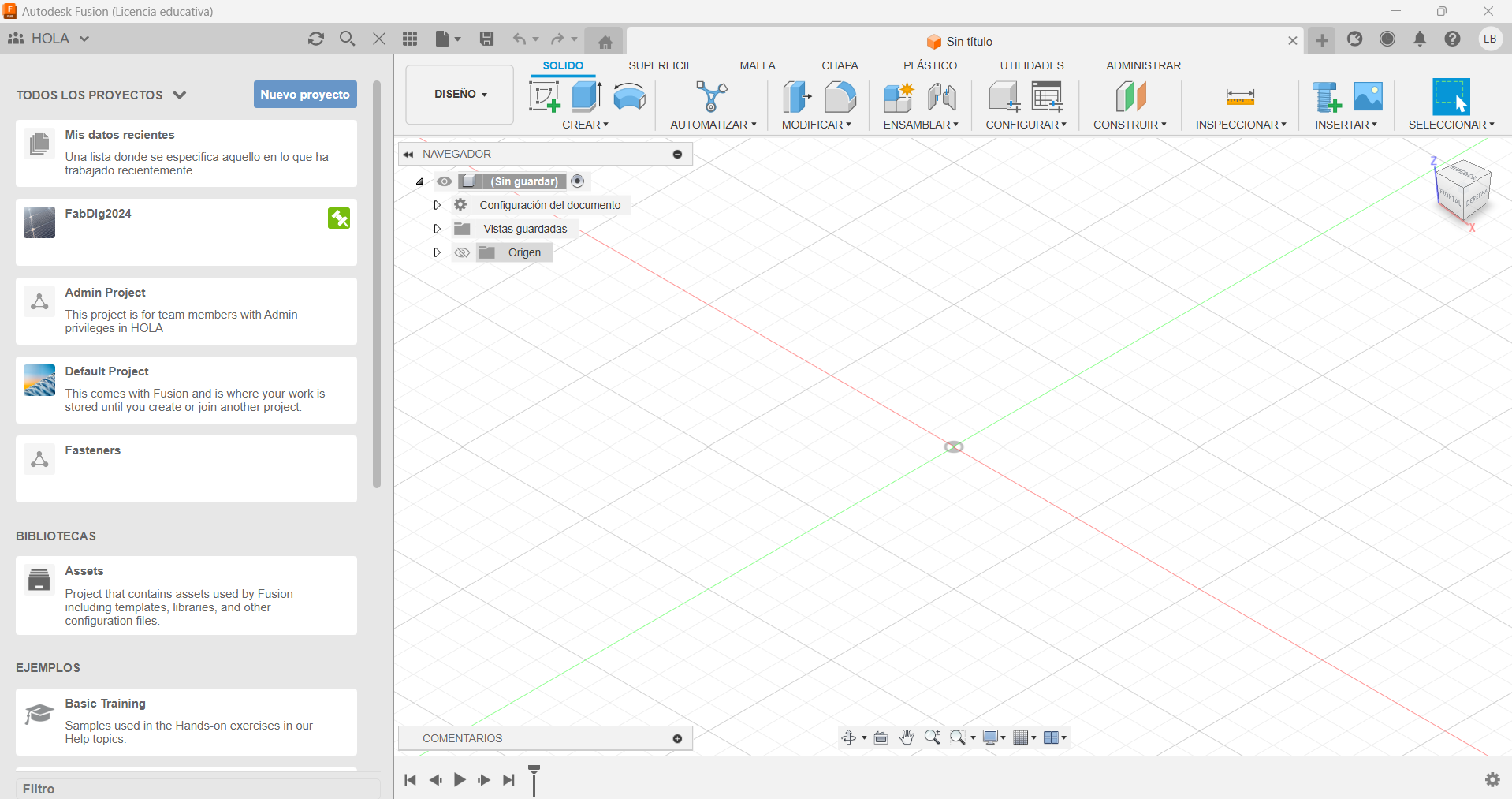Close the data panel with X
The height and width of the screenshot is (799, 1512).
pyautogui.click(x=379, y=39)
